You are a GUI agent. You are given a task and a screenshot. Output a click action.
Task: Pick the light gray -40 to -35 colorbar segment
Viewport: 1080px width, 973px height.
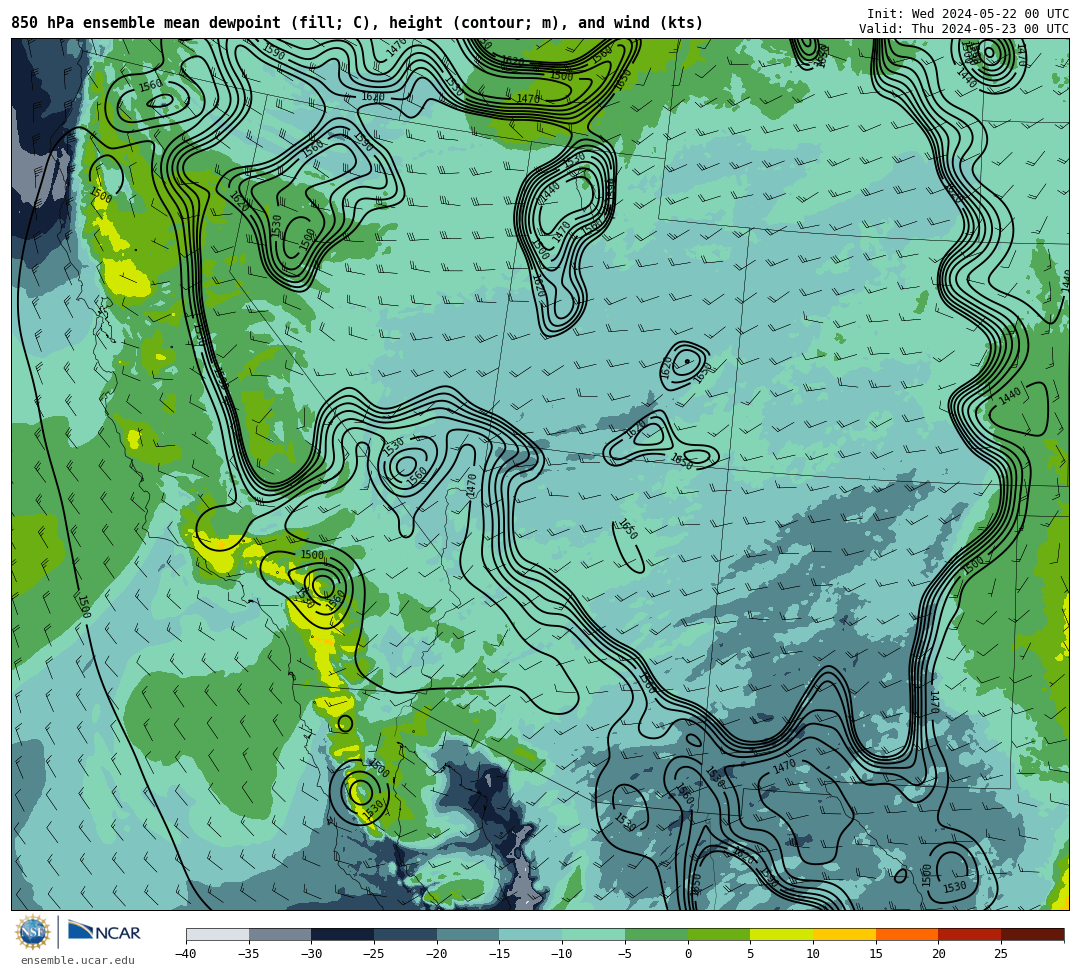(x=218, y=935)
